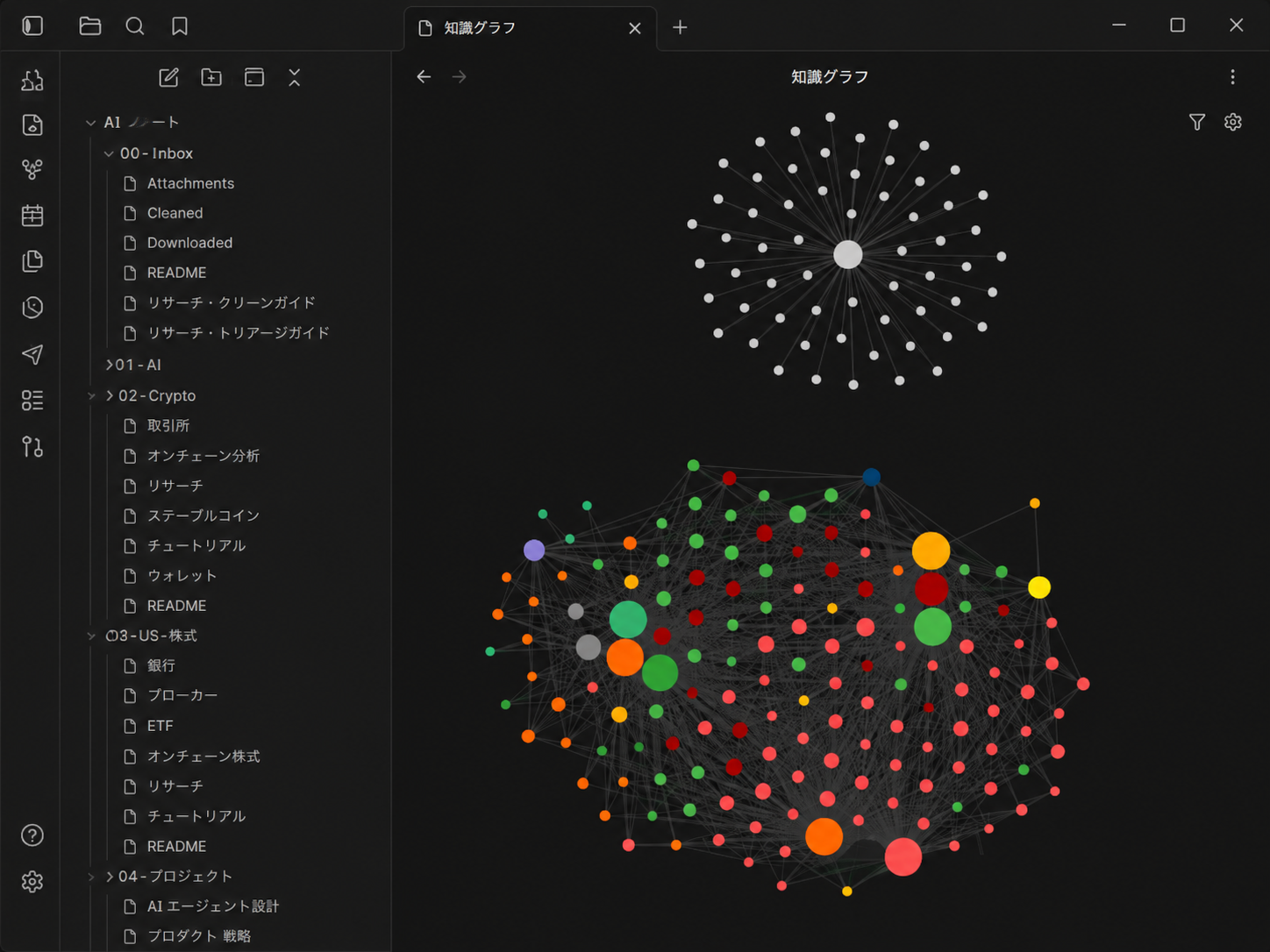
Task: Open AI エージェント設計 note
Action: [x=201, y=906]
